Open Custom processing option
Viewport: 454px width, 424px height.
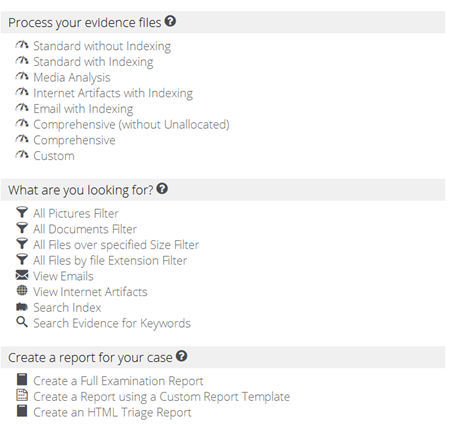click(x=54, y=156)
